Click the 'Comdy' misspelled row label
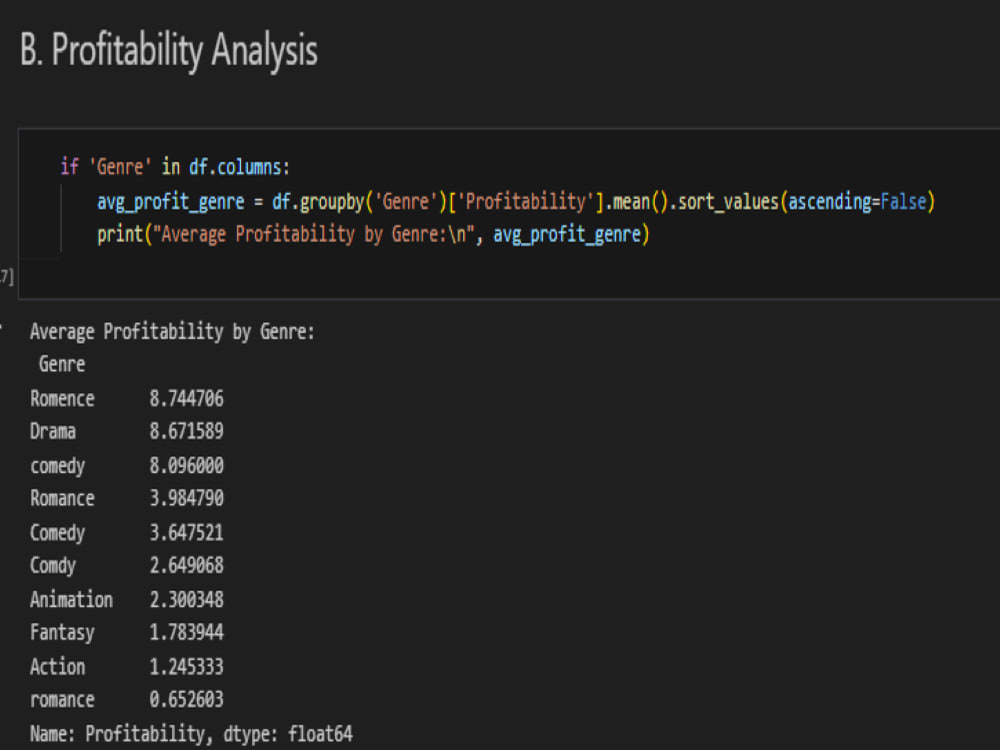The width and height of the screenshot is (1000, 750). [x=53, y=566]
